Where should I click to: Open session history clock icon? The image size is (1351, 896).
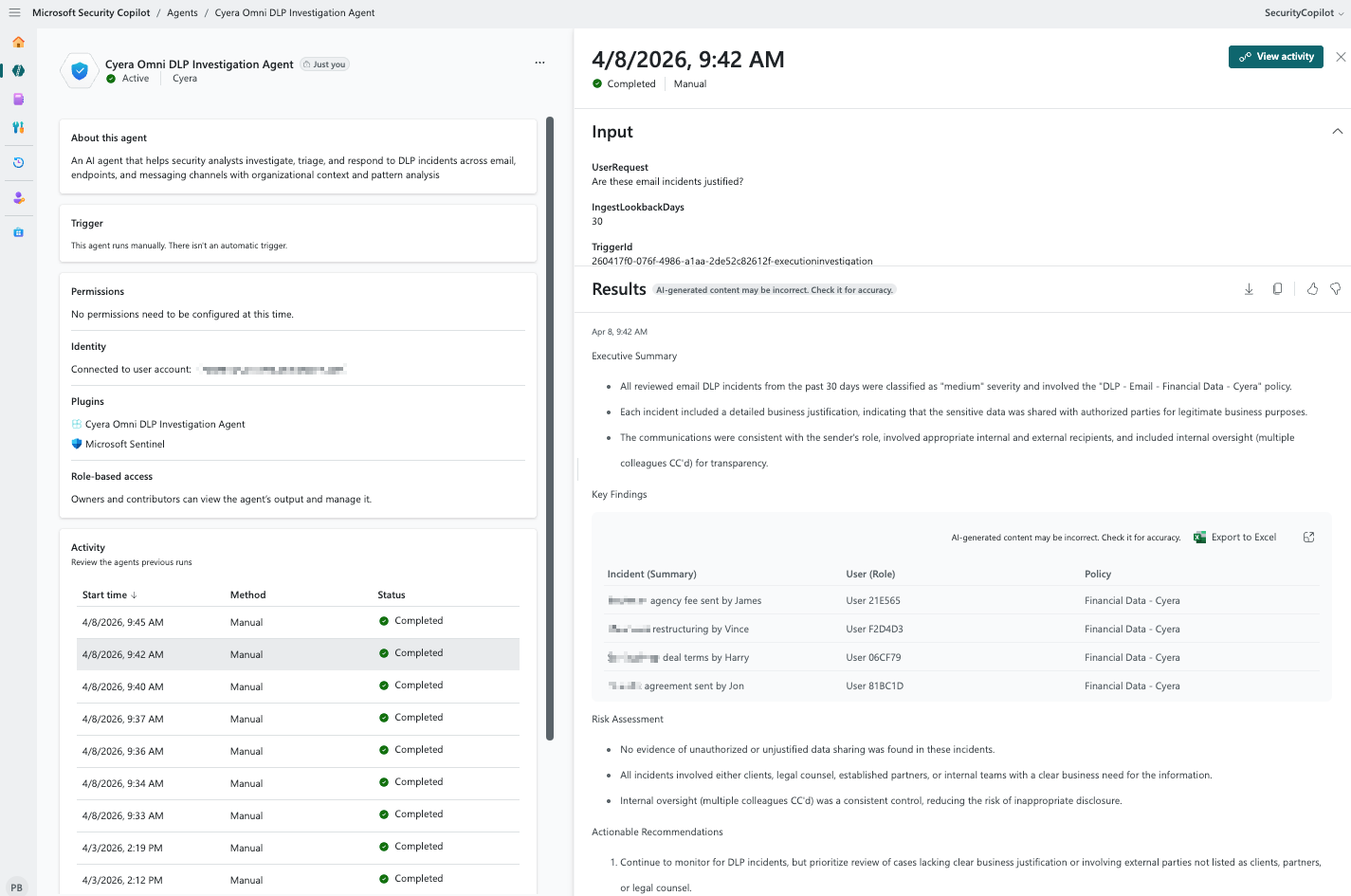[18, 163]
